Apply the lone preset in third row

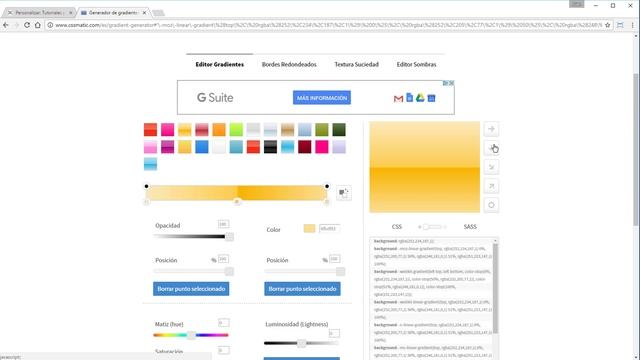coord(150,164)
